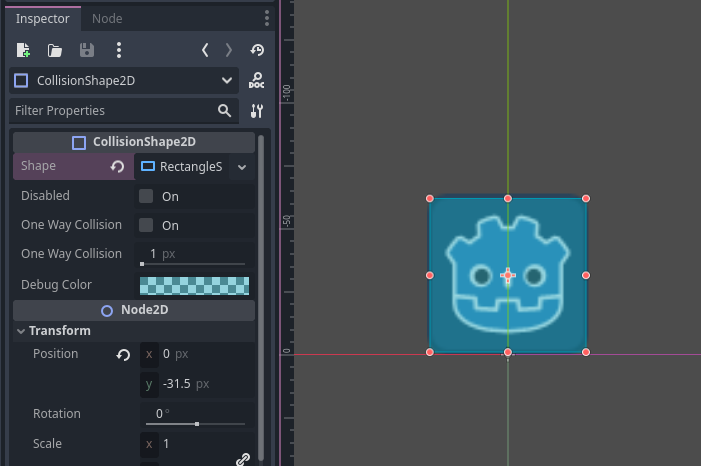The image size is (701, 466).
Task: Click the center pivot cross of the shape
Action: tap(508, 275)
